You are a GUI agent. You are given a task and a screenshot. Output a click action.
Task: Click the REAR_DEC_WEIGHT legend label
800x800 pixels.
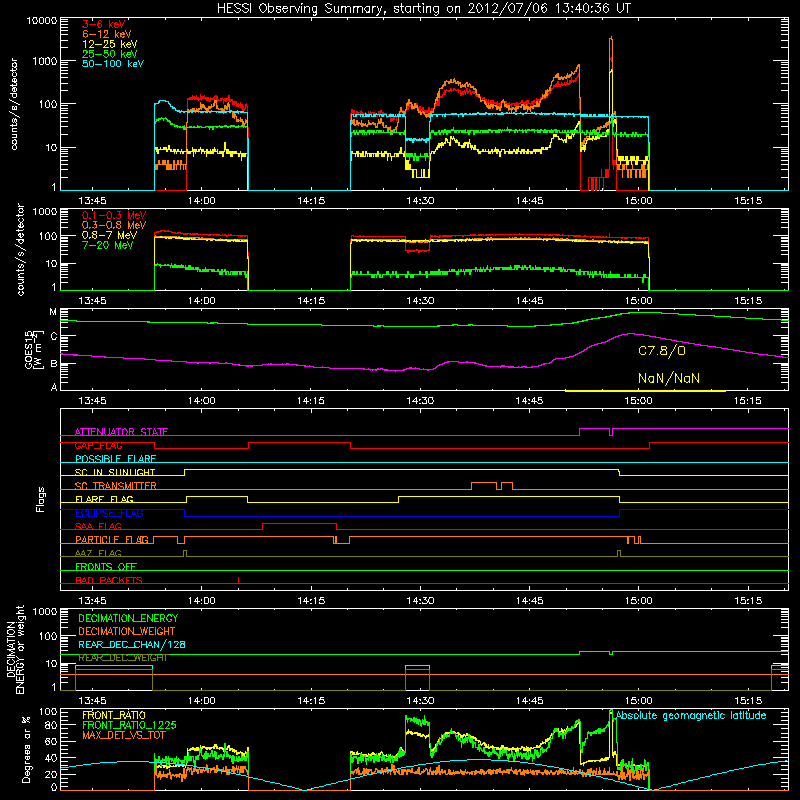click(123, 658)
